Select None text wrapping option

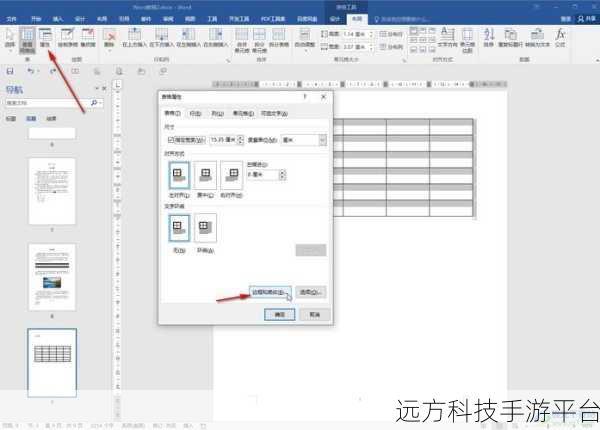point(179,228)
